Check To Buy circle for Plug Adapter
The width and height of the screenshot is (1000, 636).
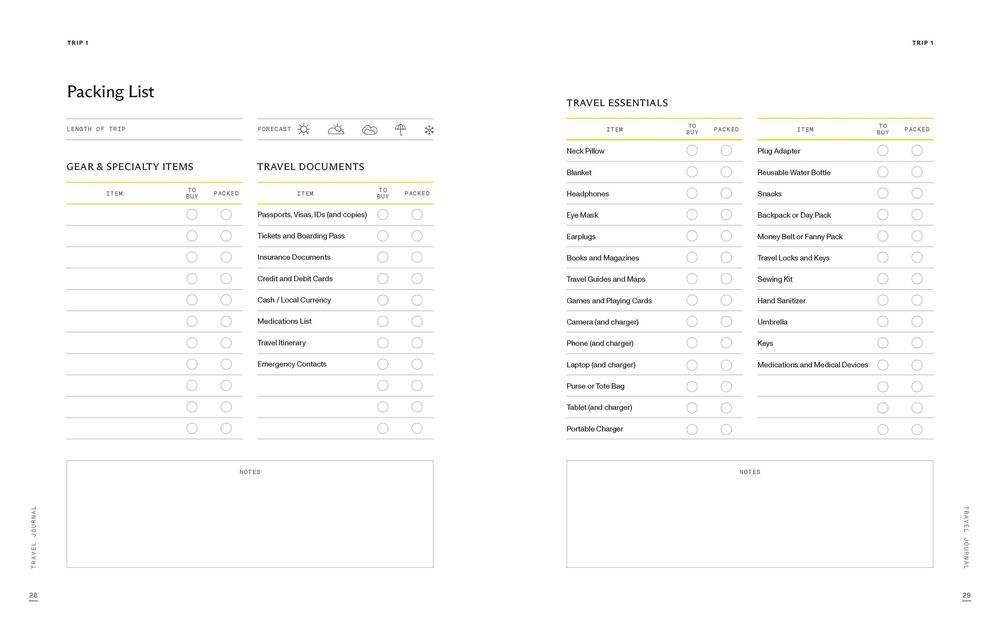click(883, 151)
